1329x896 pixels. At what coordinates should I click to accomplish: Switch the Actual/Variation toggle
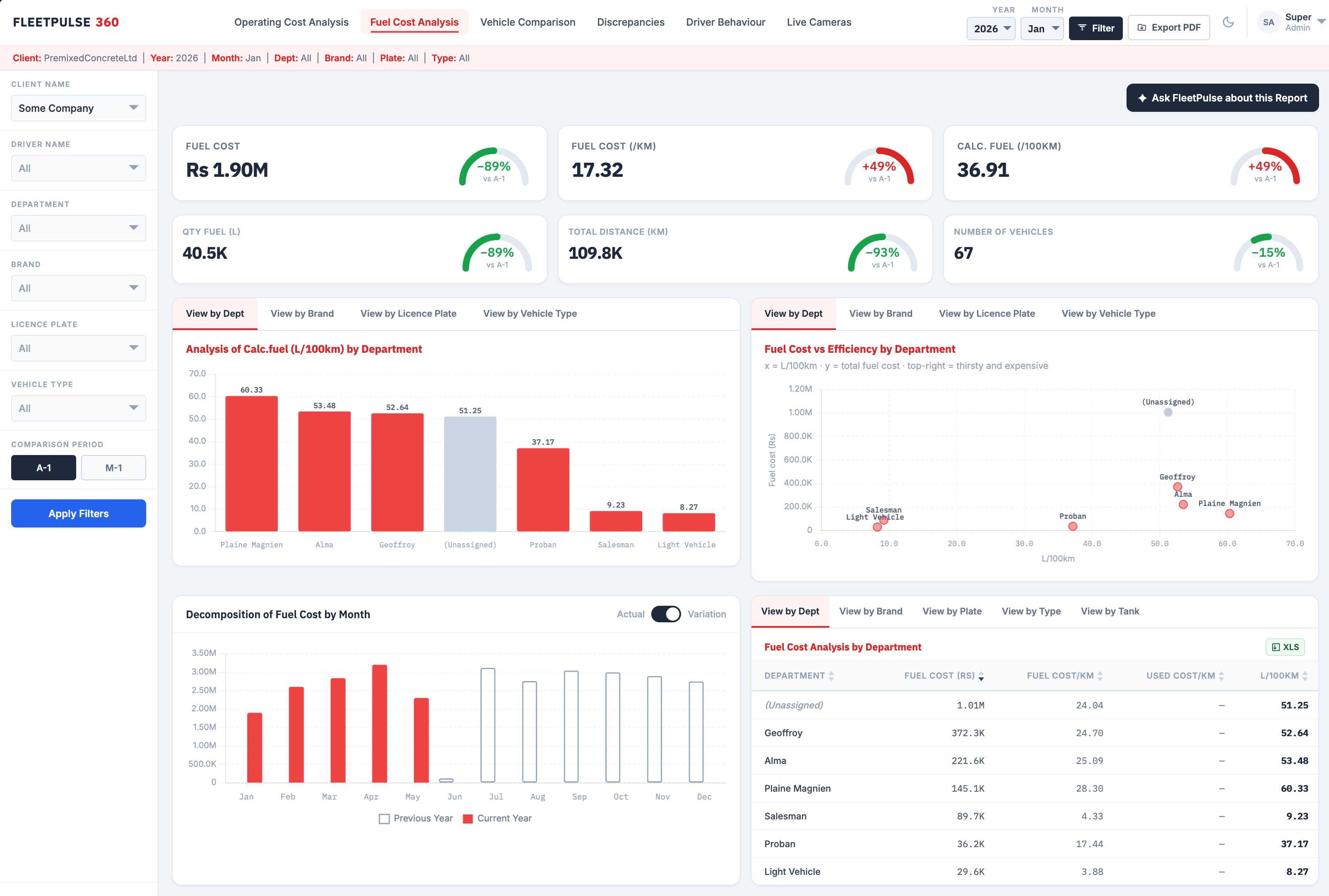[x=666, y=614]
